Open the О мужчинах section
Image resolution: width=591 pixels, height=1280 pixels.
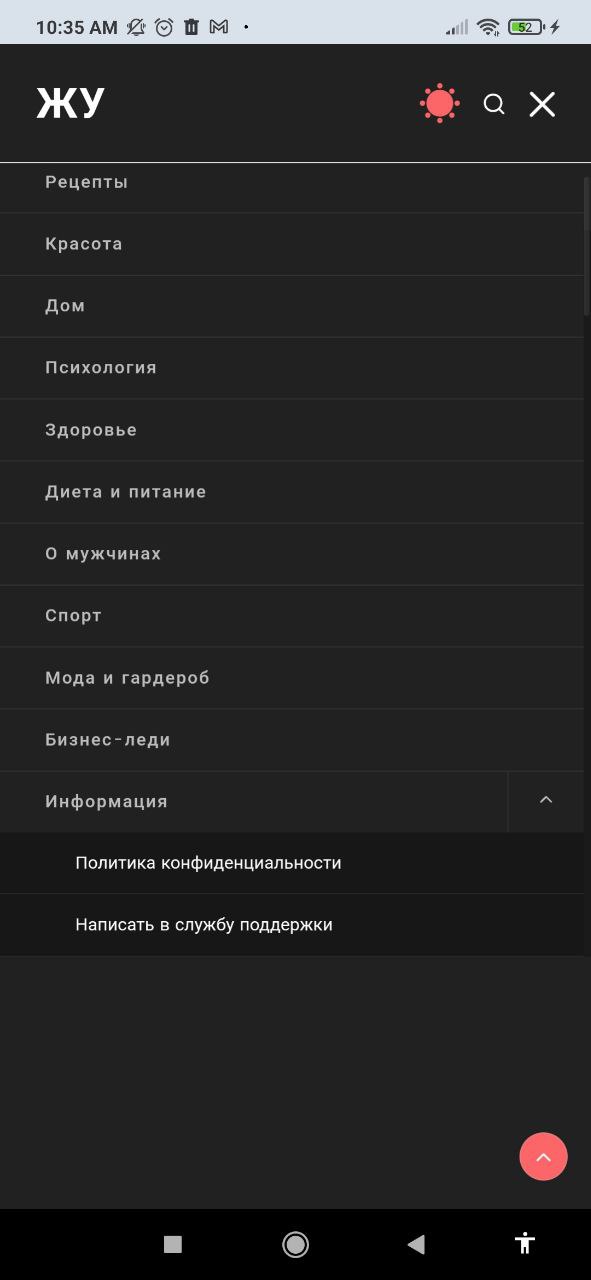click(x=292, y=554)
